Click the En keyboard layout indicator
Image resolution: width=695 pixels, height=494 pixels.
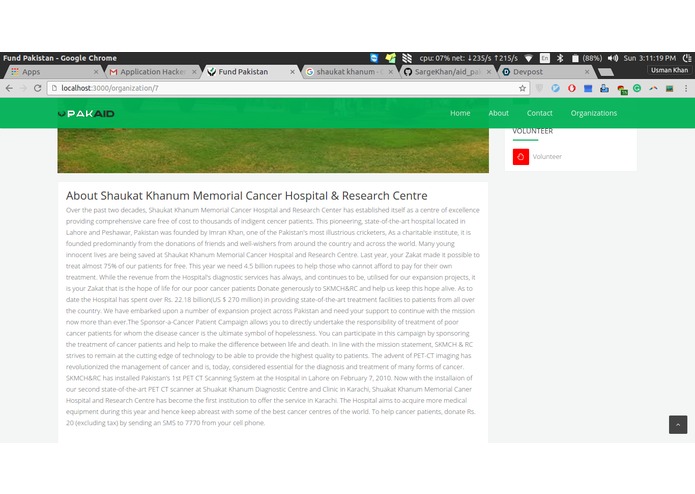[545, 58]
